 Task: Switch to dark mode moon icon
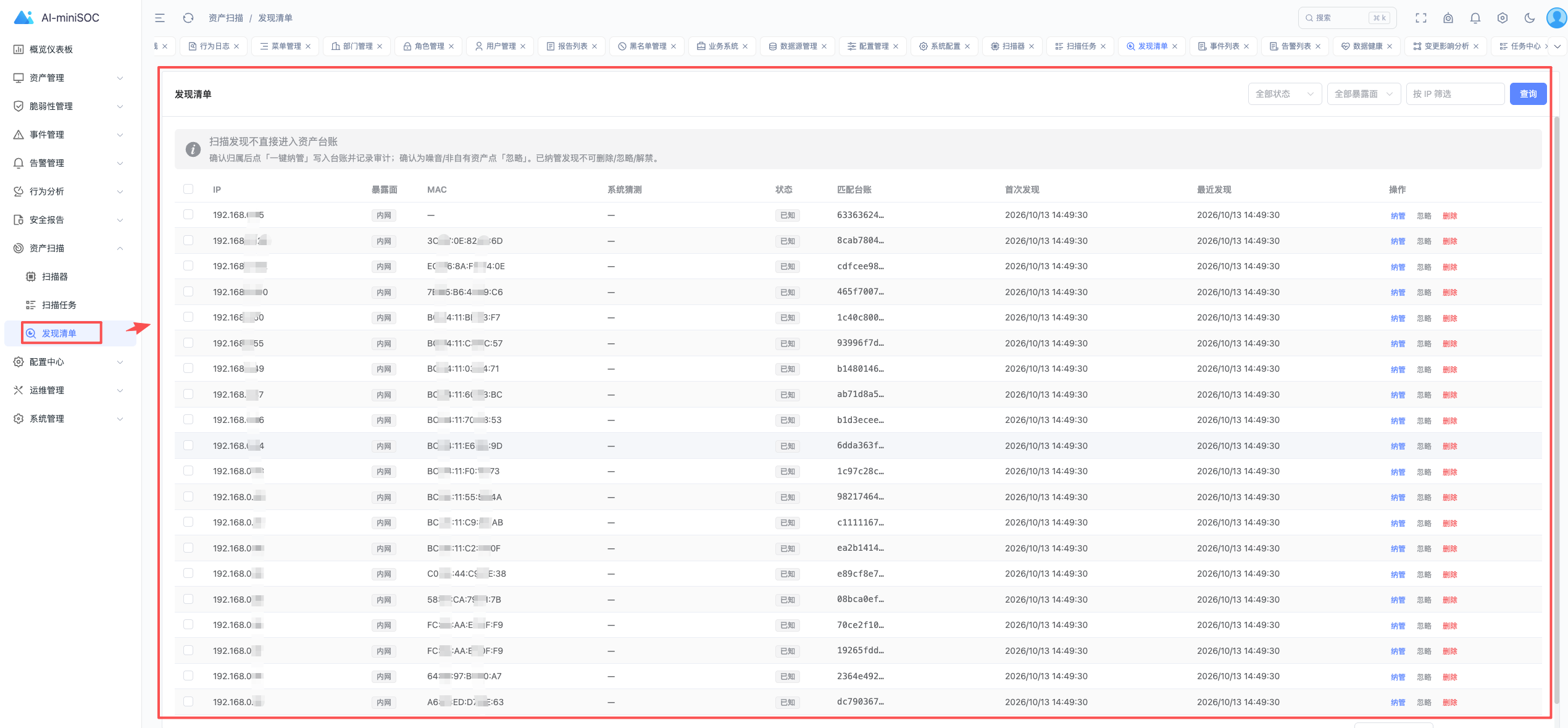point(1529,18)
